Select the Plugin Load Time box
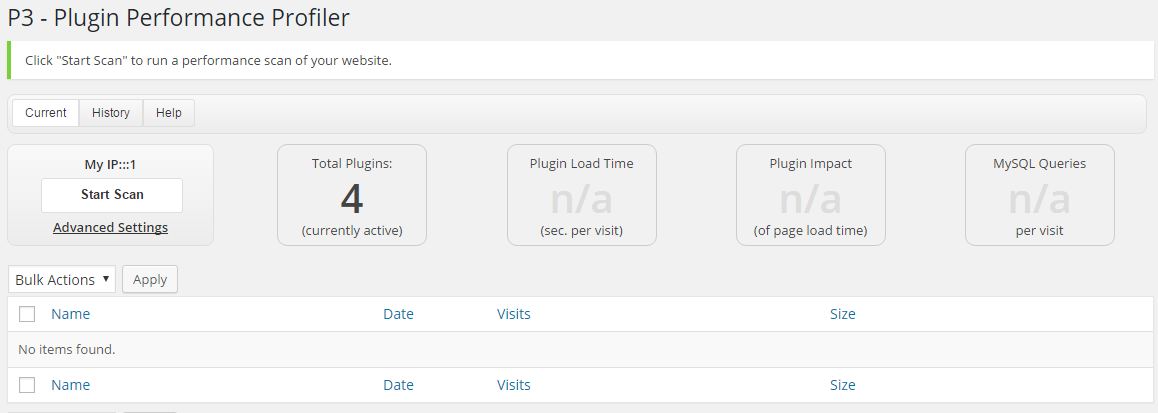 [x=581, y=195]
